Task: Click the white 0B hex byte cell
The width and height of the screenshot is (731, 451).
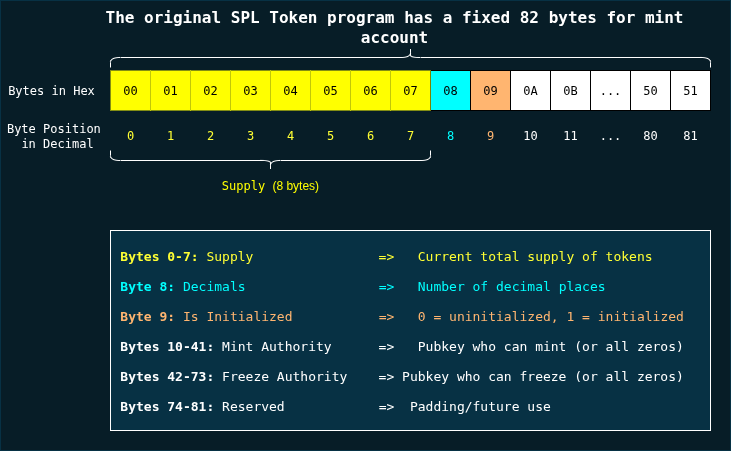Action: (x=570, y=91)
